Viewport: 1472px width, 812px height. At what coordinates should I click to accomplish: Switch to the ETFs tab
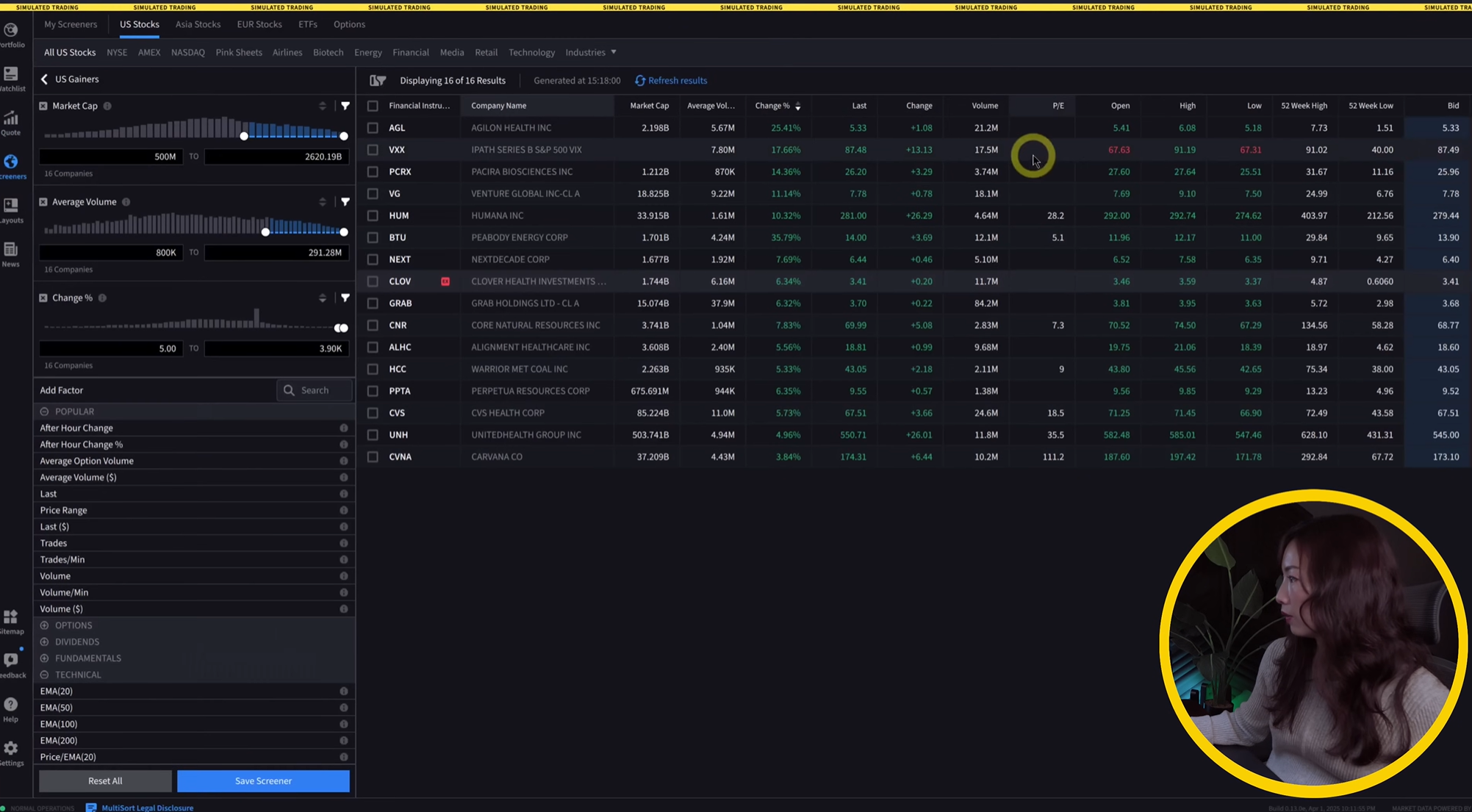[x=307, y=24]
